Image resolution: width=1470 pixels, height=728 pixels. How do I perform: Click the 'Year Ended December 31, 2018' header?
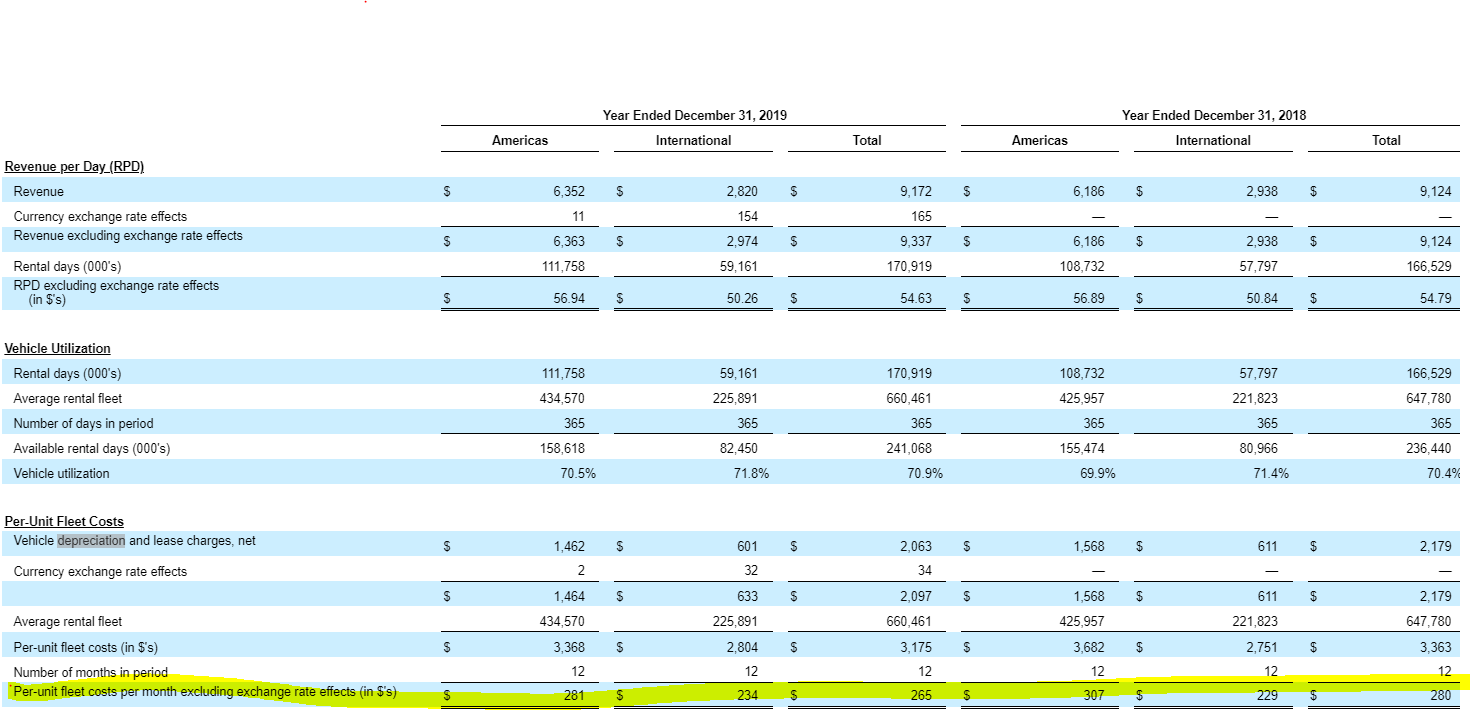pyautogui.click(x=1213, y=115)
